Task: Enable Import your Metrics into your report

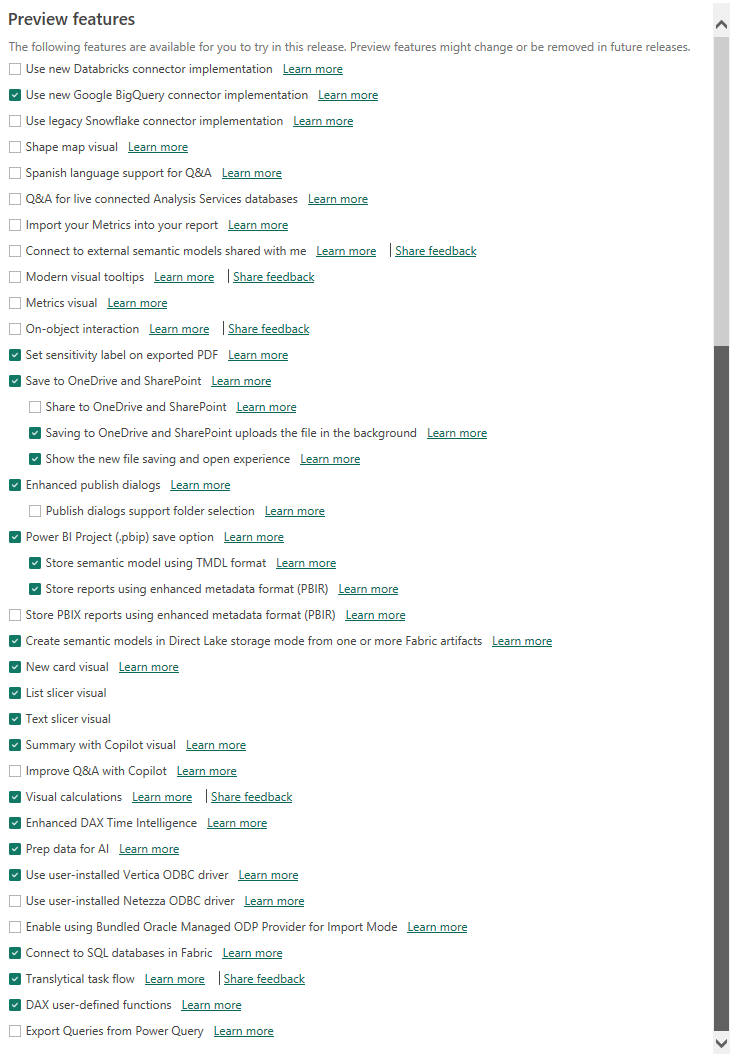Action: pos(15,225)
